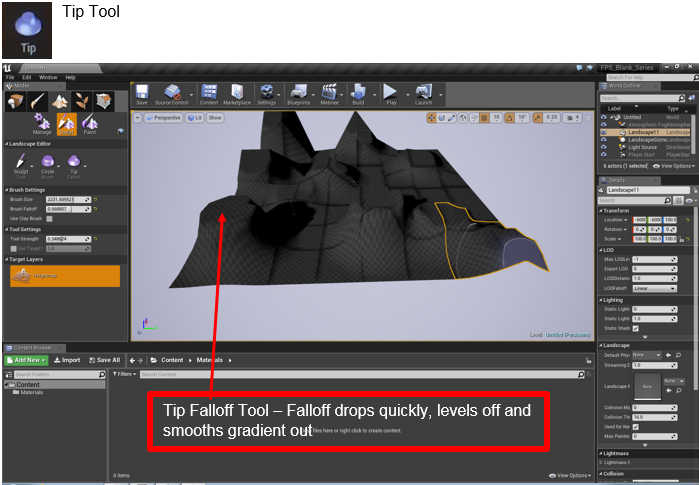
Task: Open the Settings toolbar icon
Action: (x=266, y=95)
